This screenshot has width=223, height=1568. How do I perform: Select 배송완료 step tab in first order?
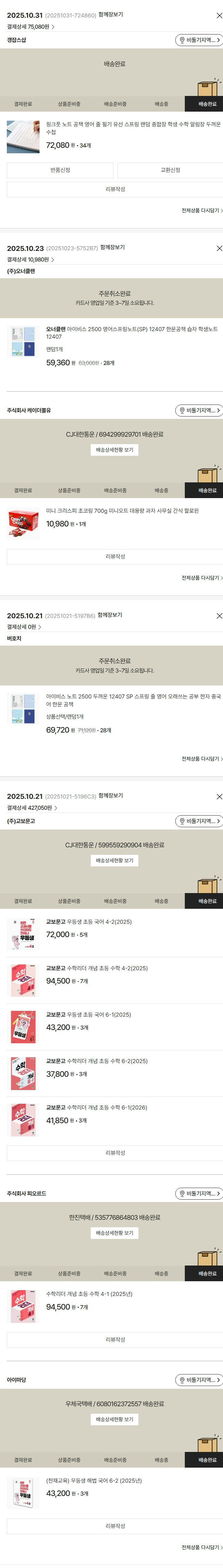207,104
